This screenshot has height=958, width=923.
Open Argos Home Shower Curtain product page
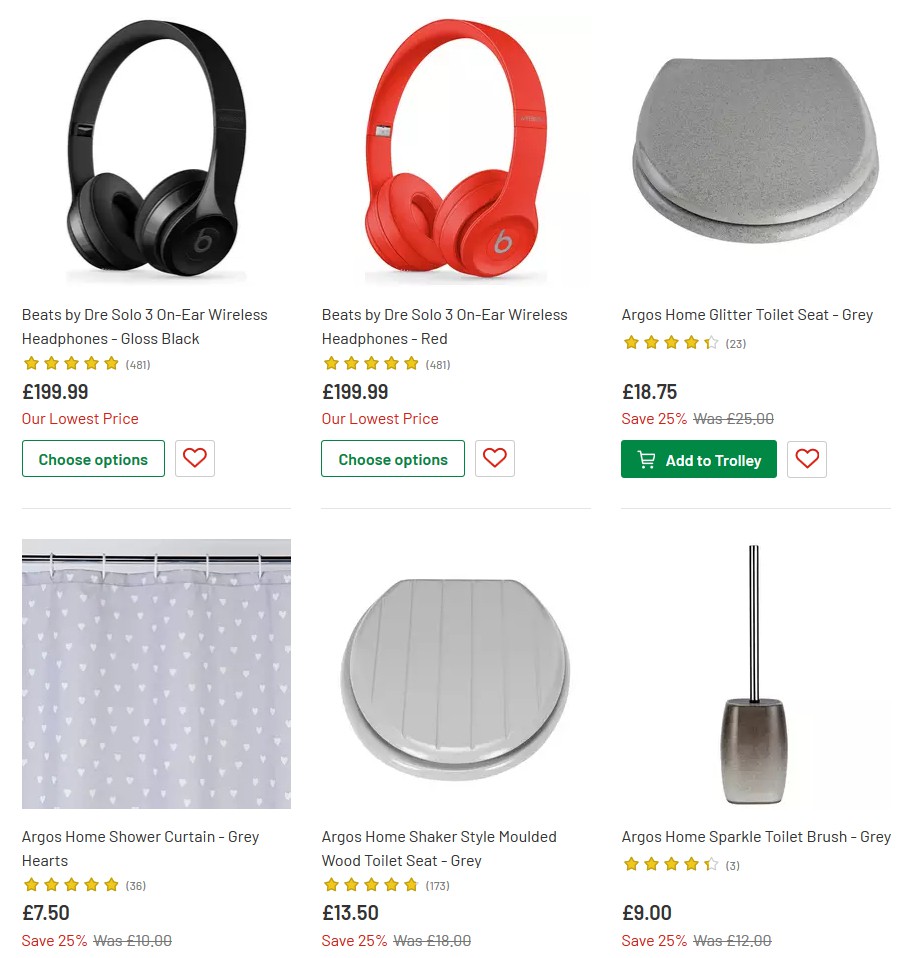[140, 847]
